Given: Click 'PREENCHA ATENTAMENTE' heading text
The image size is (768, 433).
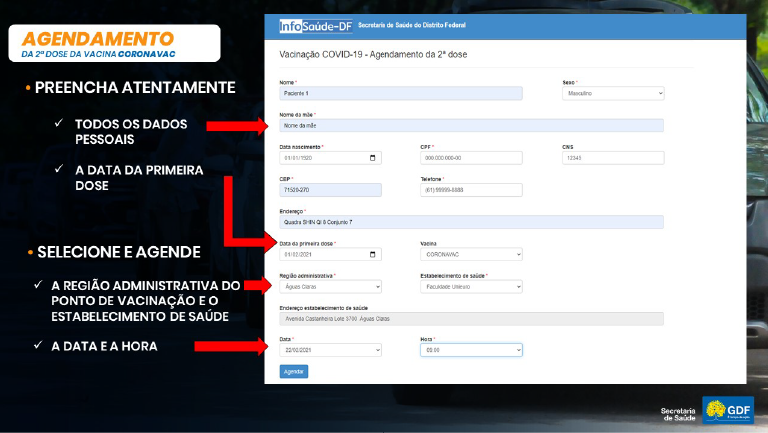Looking at the screenshot, I should coord(135,87).
